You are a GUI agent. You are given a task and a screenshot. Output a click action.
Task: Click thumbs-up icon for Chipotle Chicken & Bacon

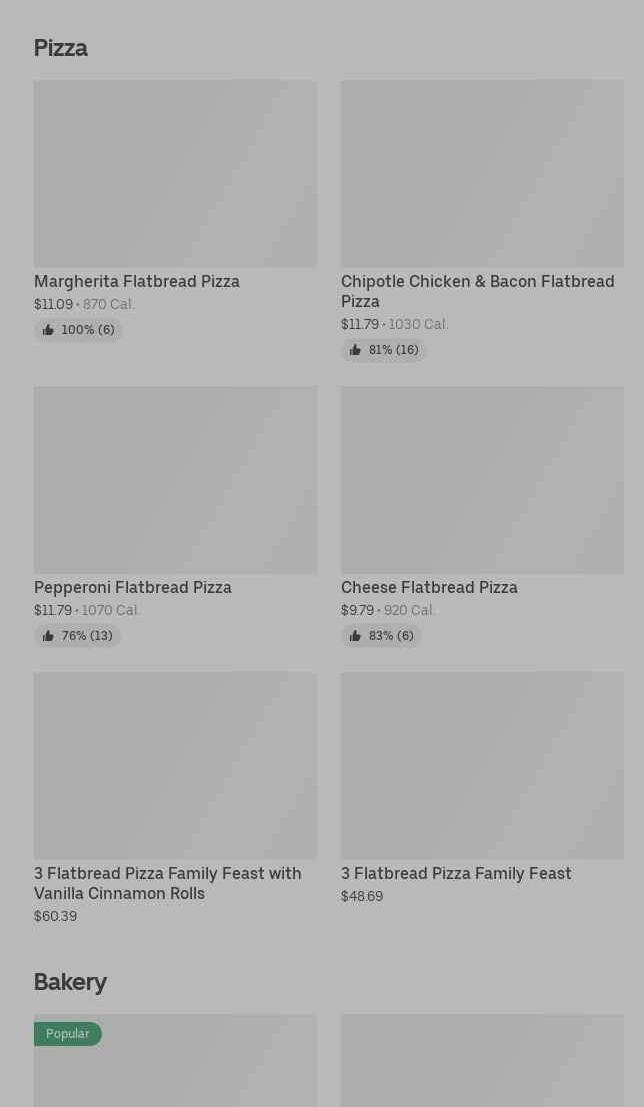coord(355,350)
